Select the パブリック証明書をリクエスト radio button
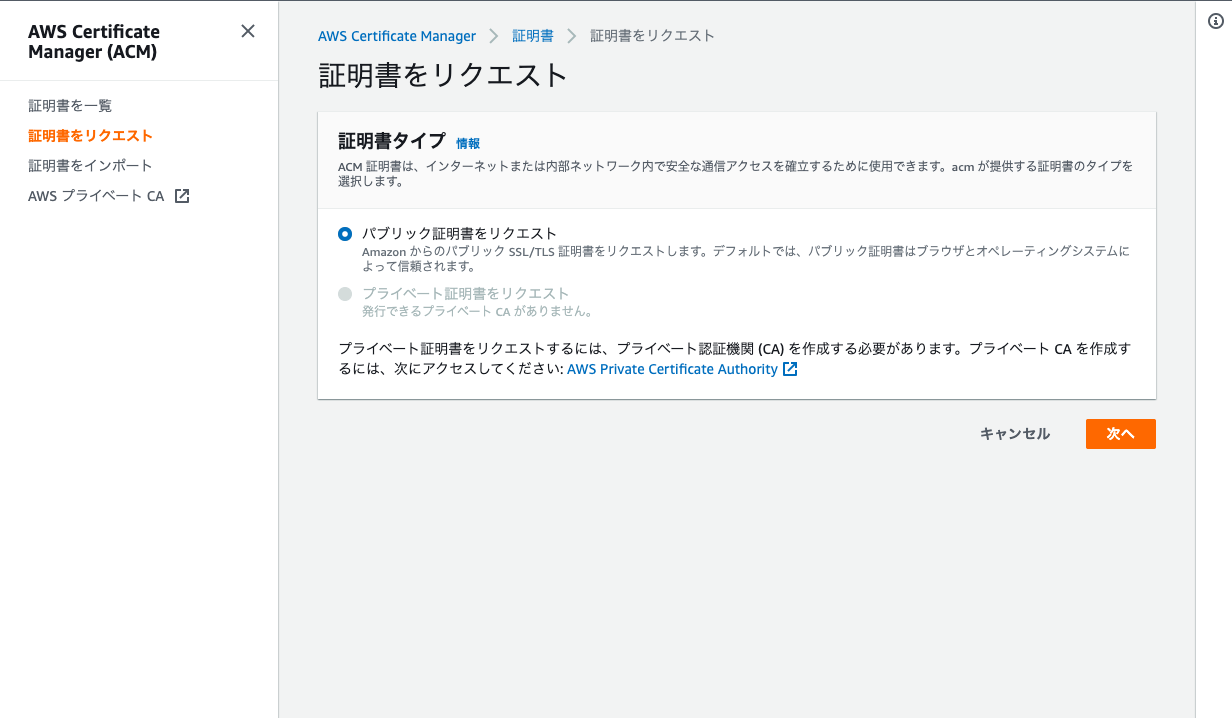 coord(345,234)
